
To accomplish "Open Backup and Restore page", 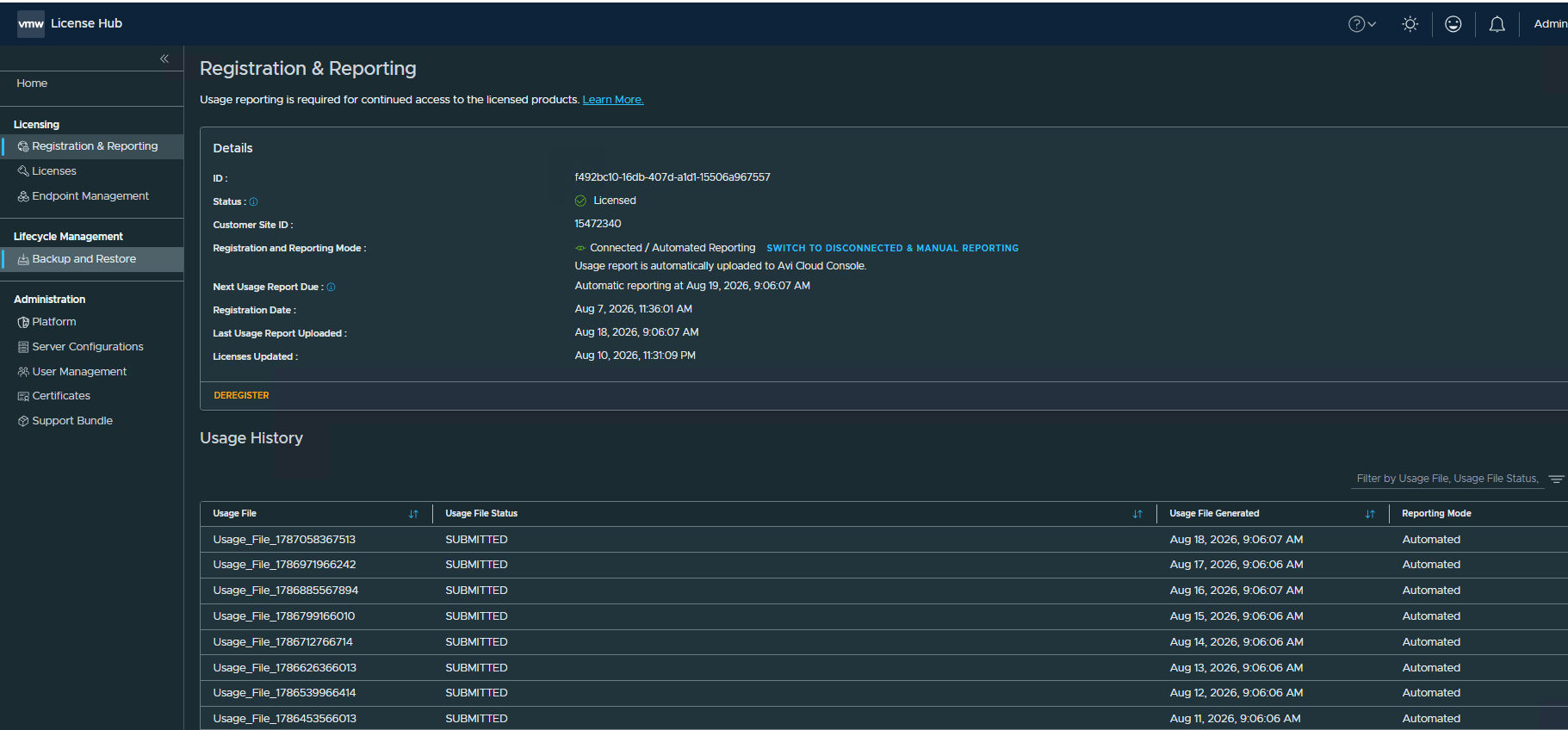I will click(x=91, y=259).
